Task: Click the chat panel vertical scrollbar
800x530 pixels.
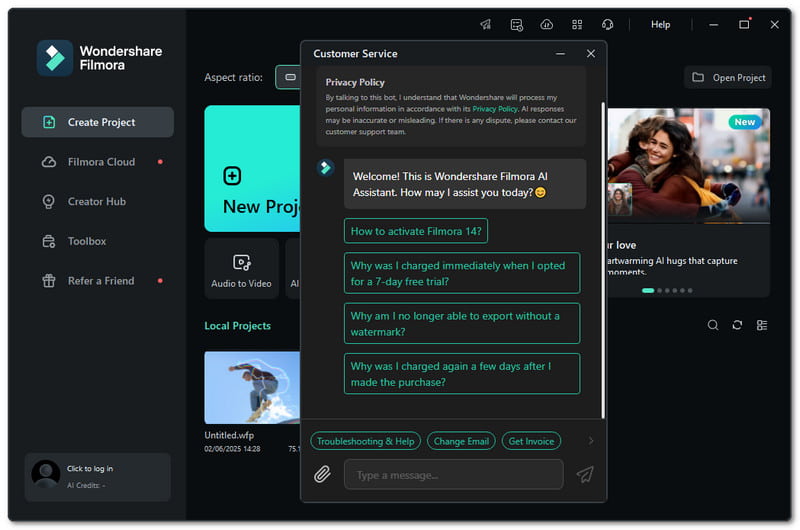Action: (x=603, y=260)
